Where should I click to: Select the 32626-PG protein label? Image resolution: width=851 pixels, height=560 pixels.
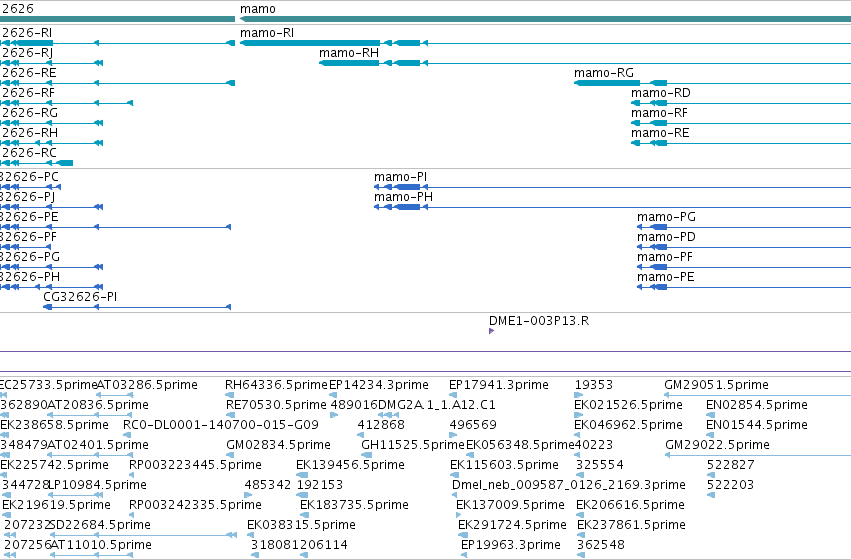[30, 257]
